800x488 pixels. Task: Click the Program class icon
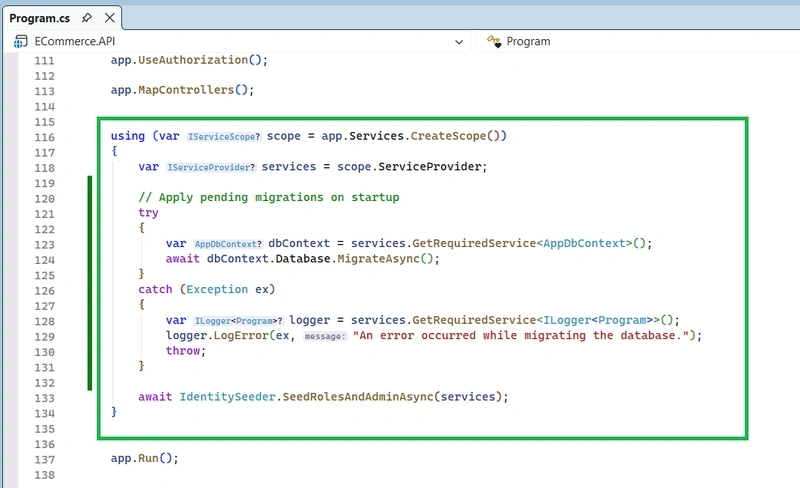tap(493, 41)
